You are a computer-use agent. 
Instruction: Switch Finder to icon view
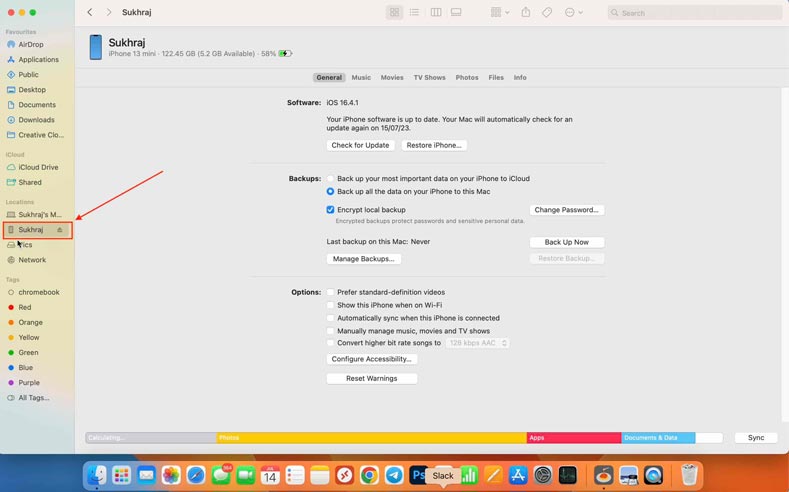(x=394, y=13)
